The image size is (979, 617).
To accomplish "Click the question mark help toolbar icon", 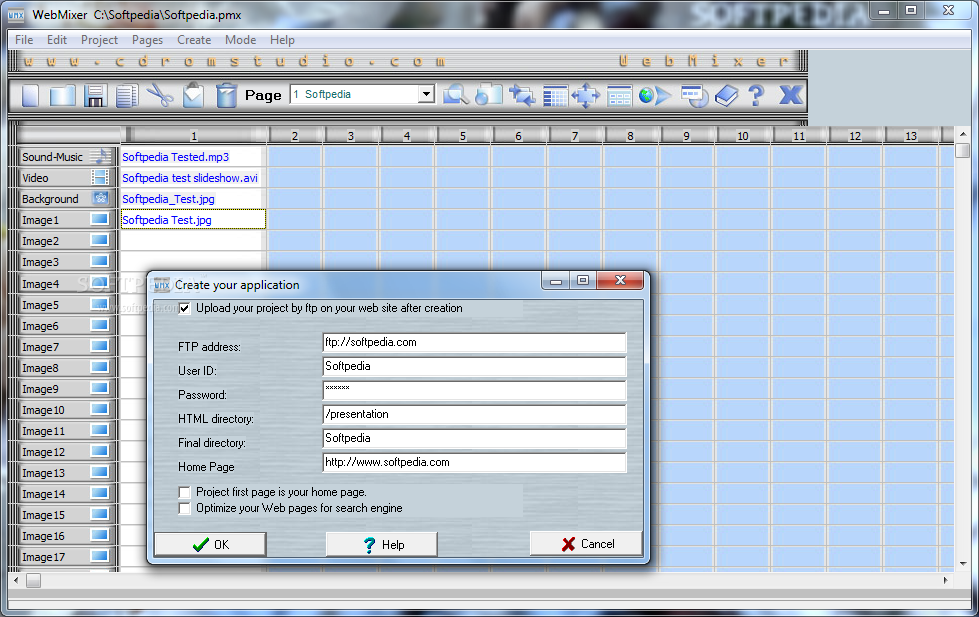I will tap(756, 96).
